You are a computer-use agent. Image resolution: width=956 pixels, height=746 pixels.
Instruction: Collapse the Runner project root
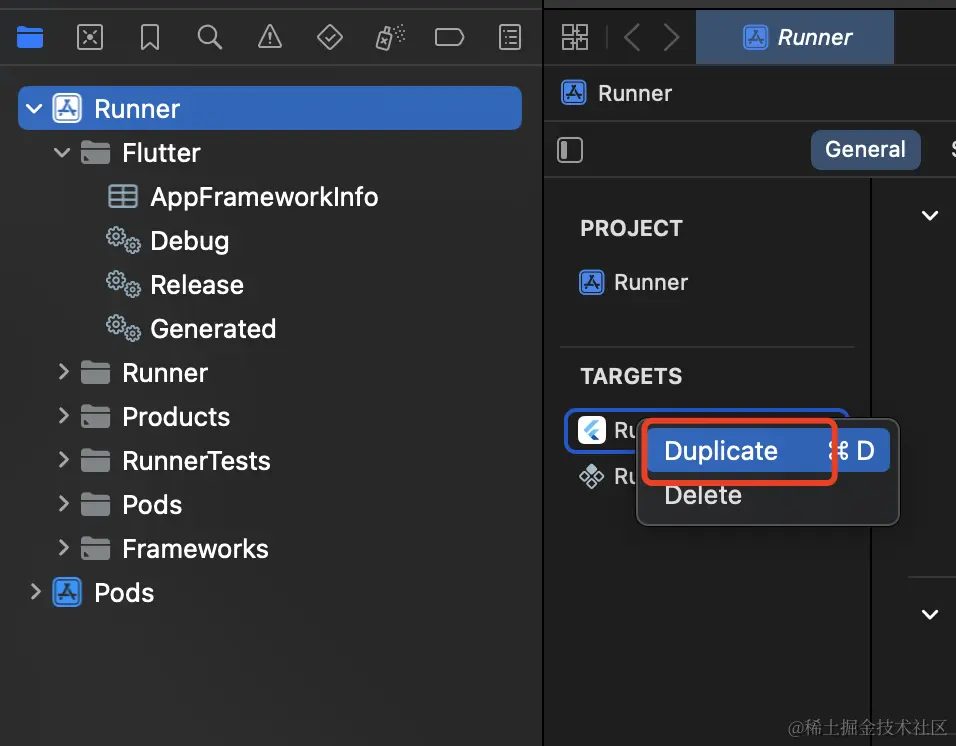point(34,108)
